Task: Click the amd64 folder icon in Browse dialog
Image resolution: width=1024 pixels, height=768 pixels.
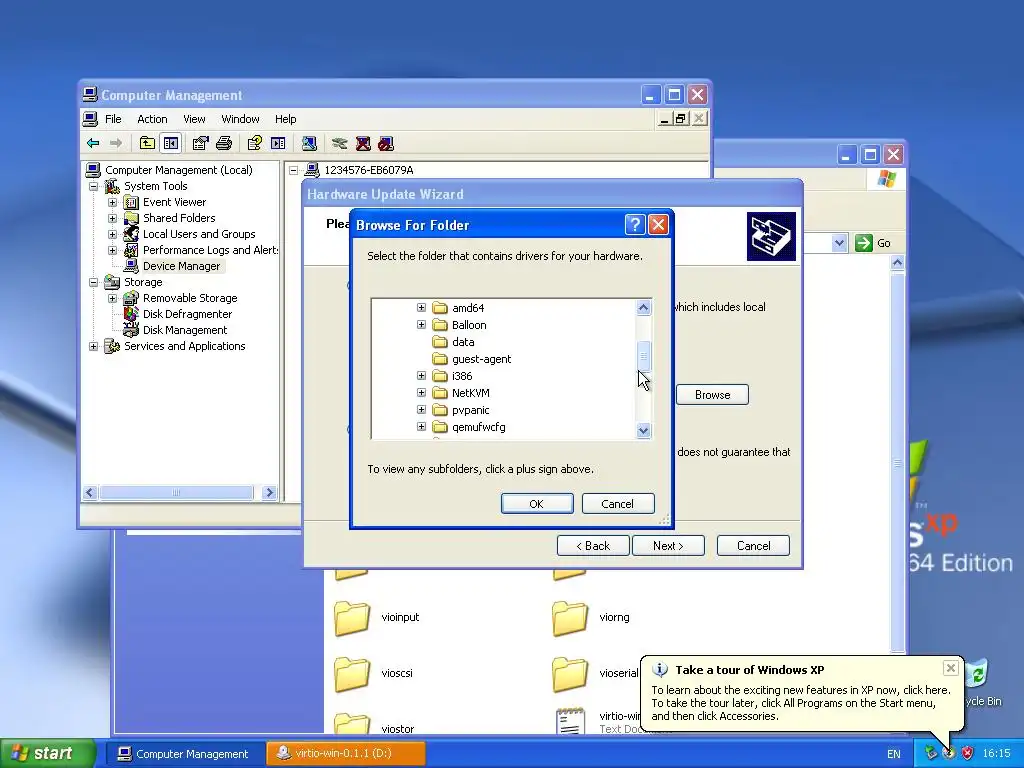Action: click(x=440, y=308)
